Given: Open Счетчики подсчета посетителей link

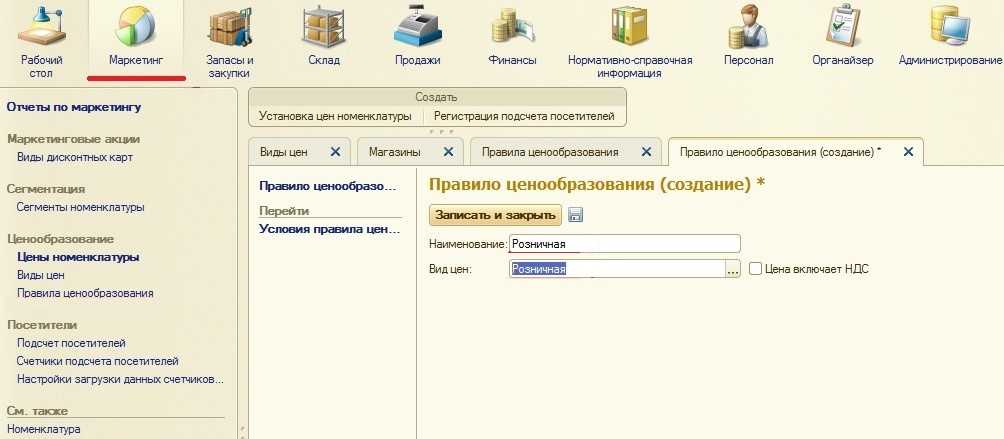Looking at the screenshot, I should (x=98, y=361).
